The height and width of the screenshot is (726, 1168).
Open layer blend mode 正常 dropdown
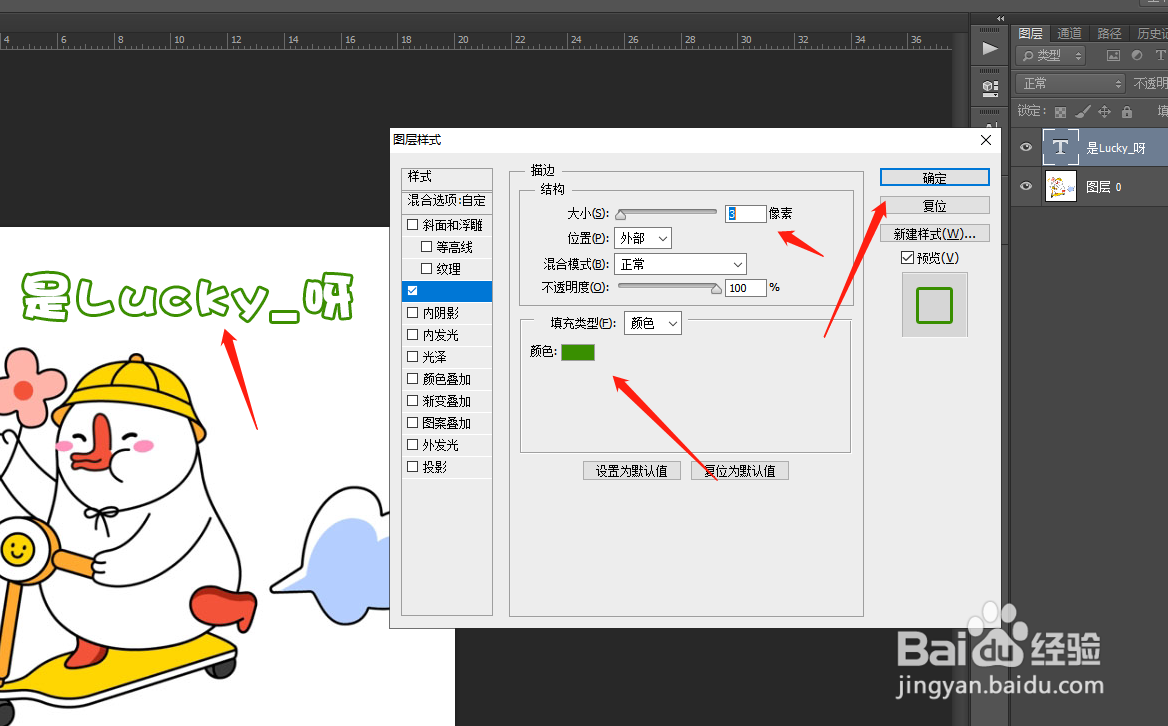pyautogui.click(x=1070, y=83)
